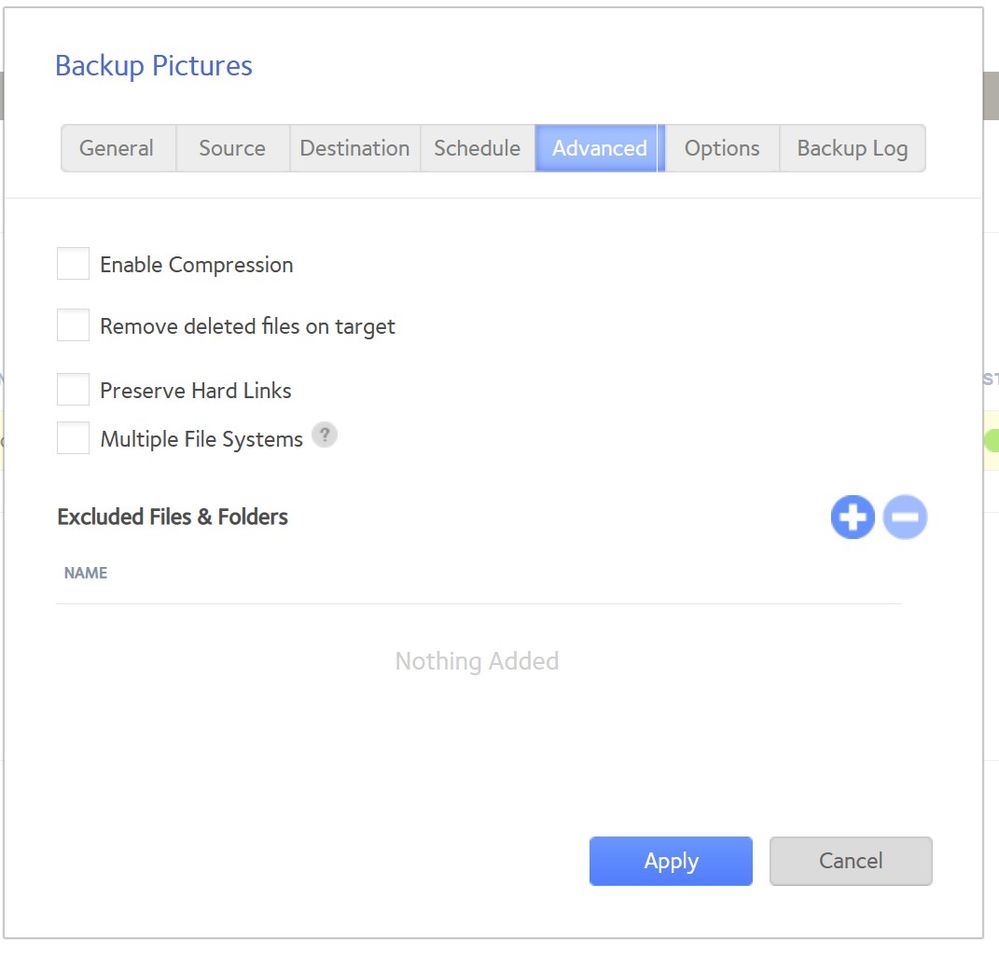Click the Excluded Files & Folders heading
The image size is (999, 953).
click(173, 517)
